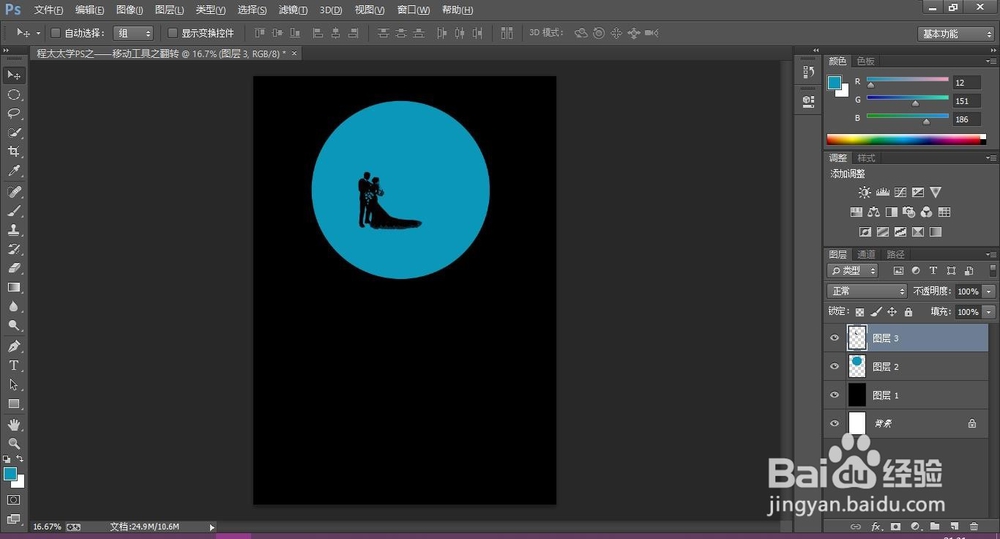
Task: Switch to the 路径 tab
Action: coord(895,255)
